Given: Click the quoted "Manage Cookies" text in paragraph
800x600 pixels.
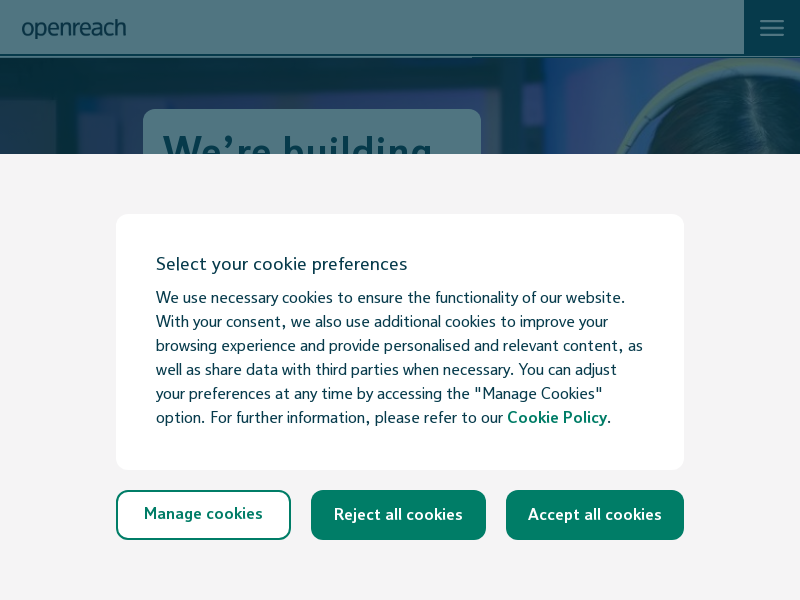Looking at the screenshot, I should click(x=542, y=394).
